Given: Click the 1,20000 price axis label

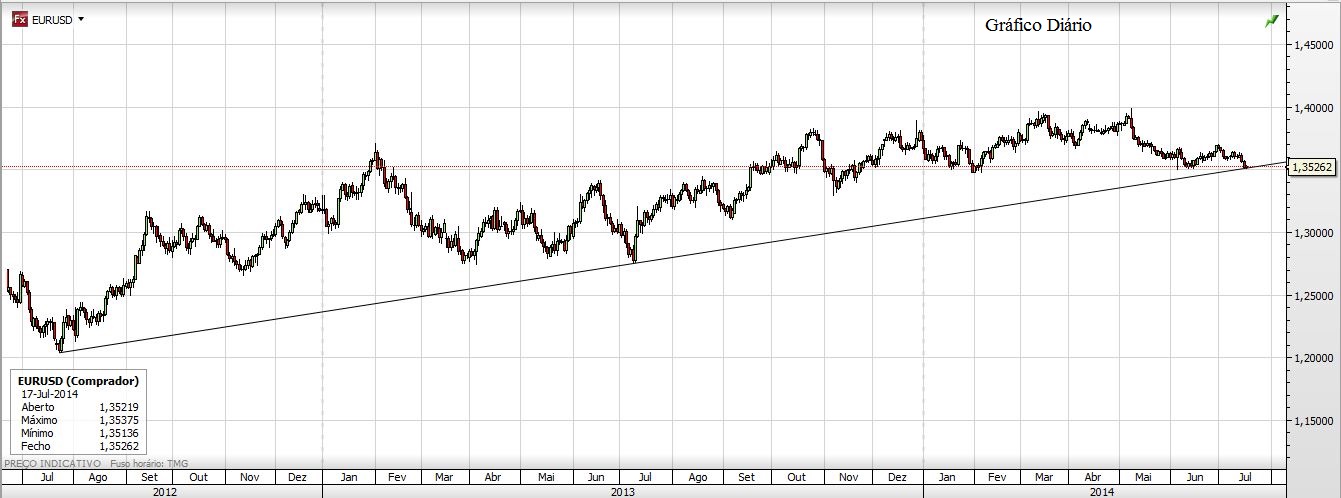Looking at the screenshot, I should [1313, 359].
